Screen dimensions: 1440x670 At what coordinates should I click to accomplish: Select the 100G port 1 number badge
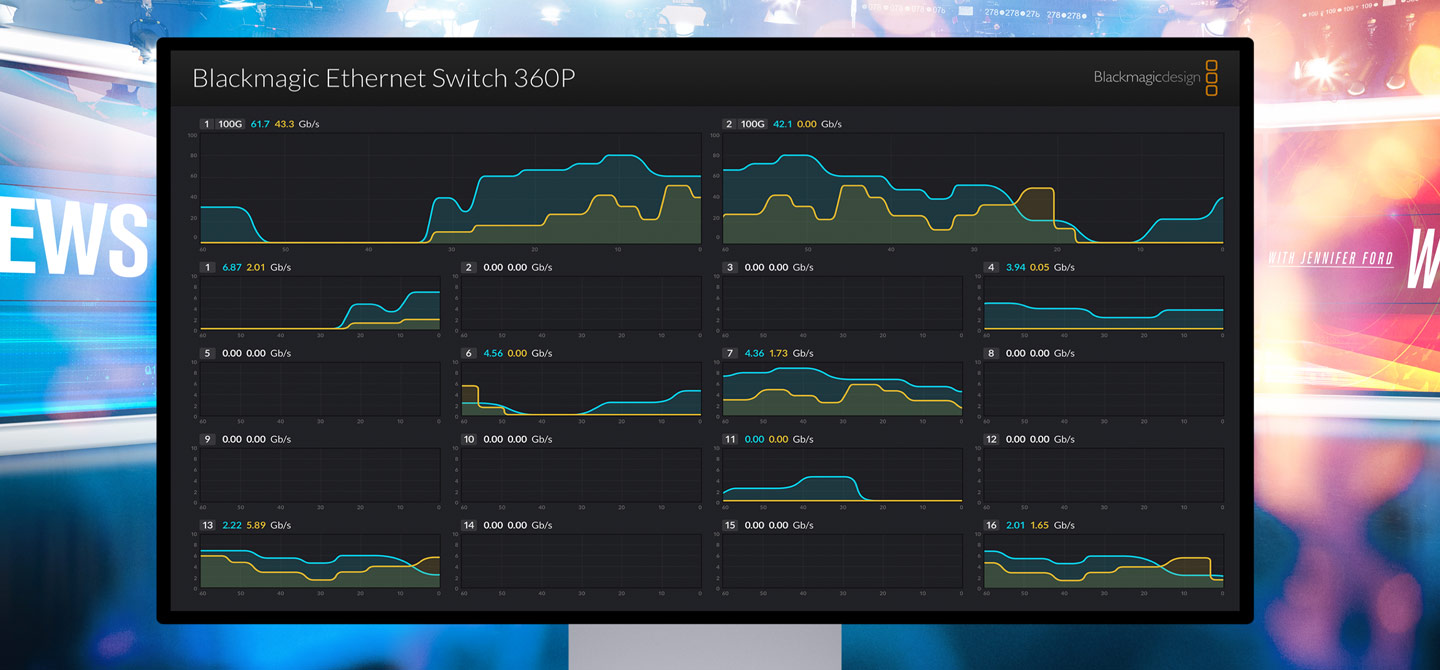(x=207, y=124)
